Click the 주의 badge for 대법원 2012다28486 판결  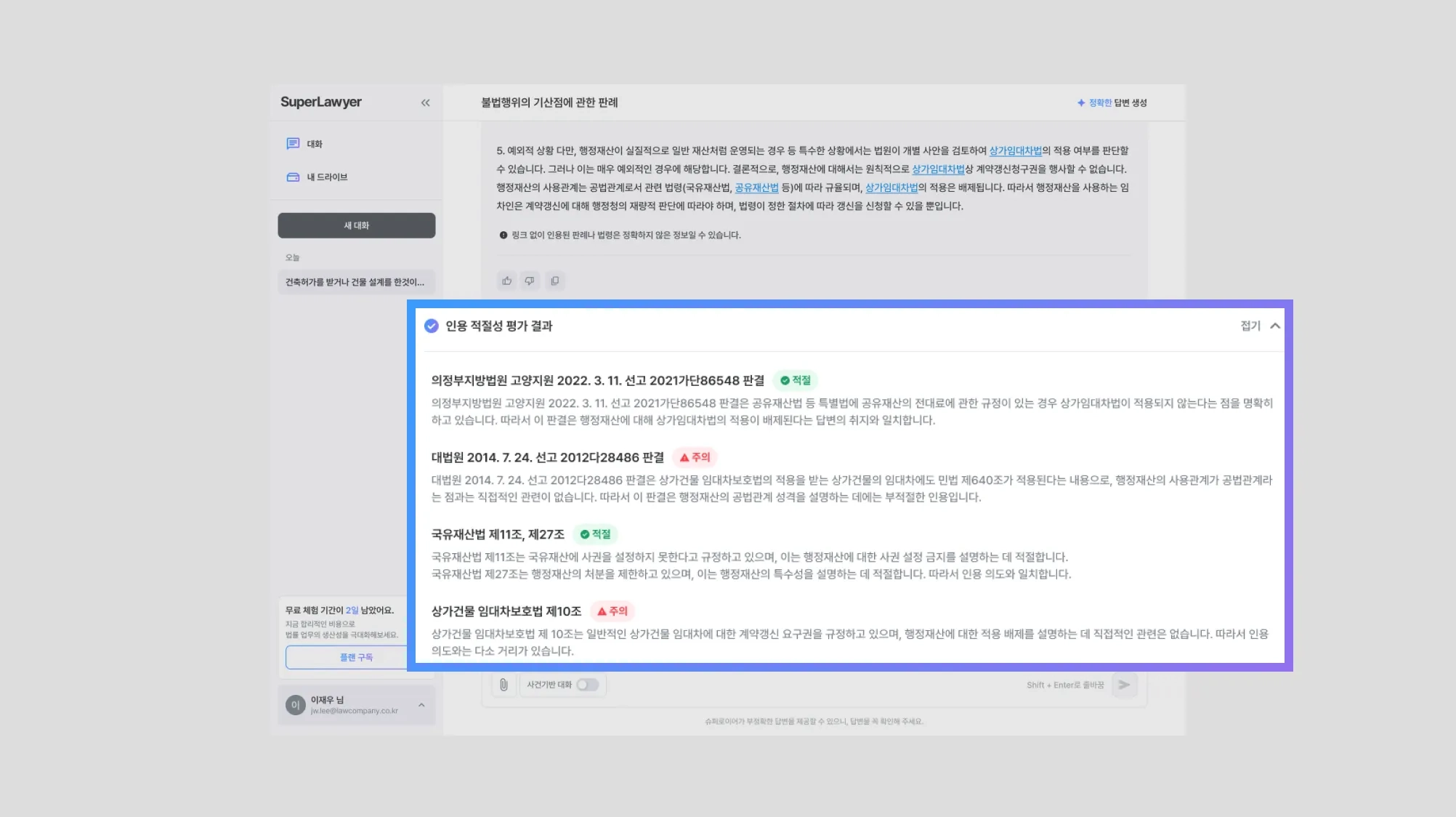coord(695,457)
